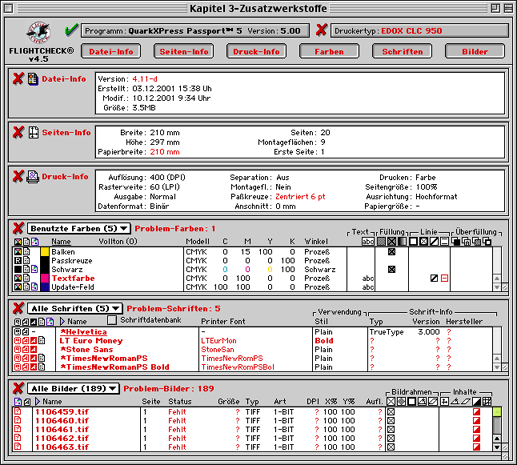Jump to the Bilder section button

475,51
